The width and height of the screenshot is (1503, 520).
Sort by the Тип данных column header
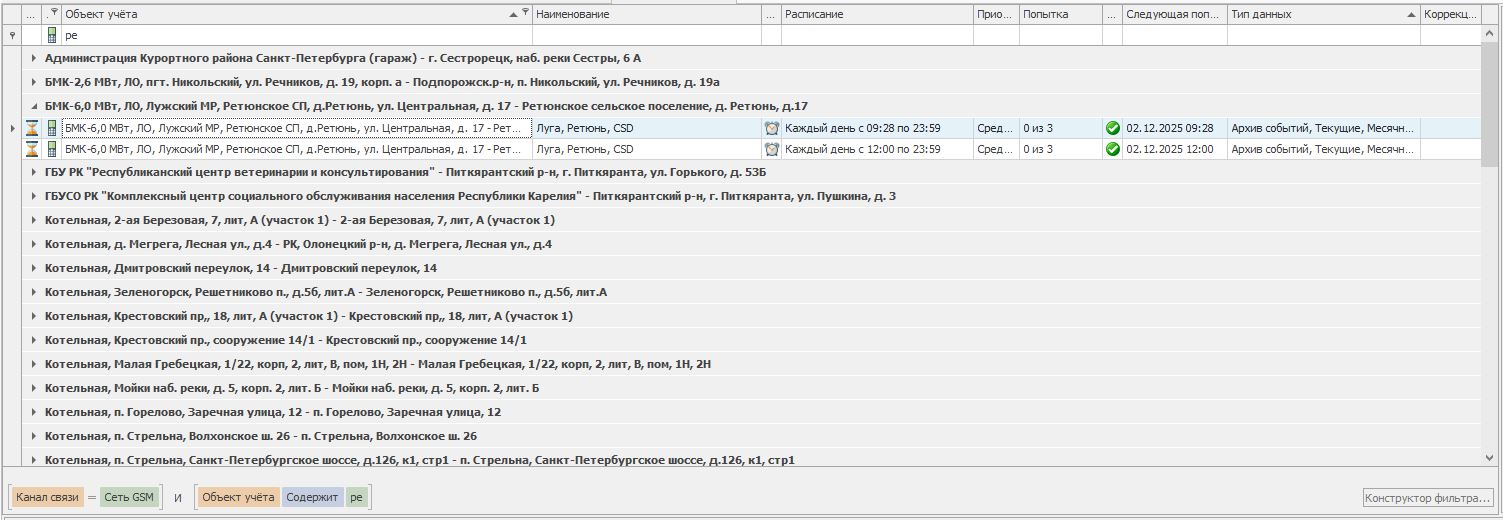click(x=1322, y=14)
